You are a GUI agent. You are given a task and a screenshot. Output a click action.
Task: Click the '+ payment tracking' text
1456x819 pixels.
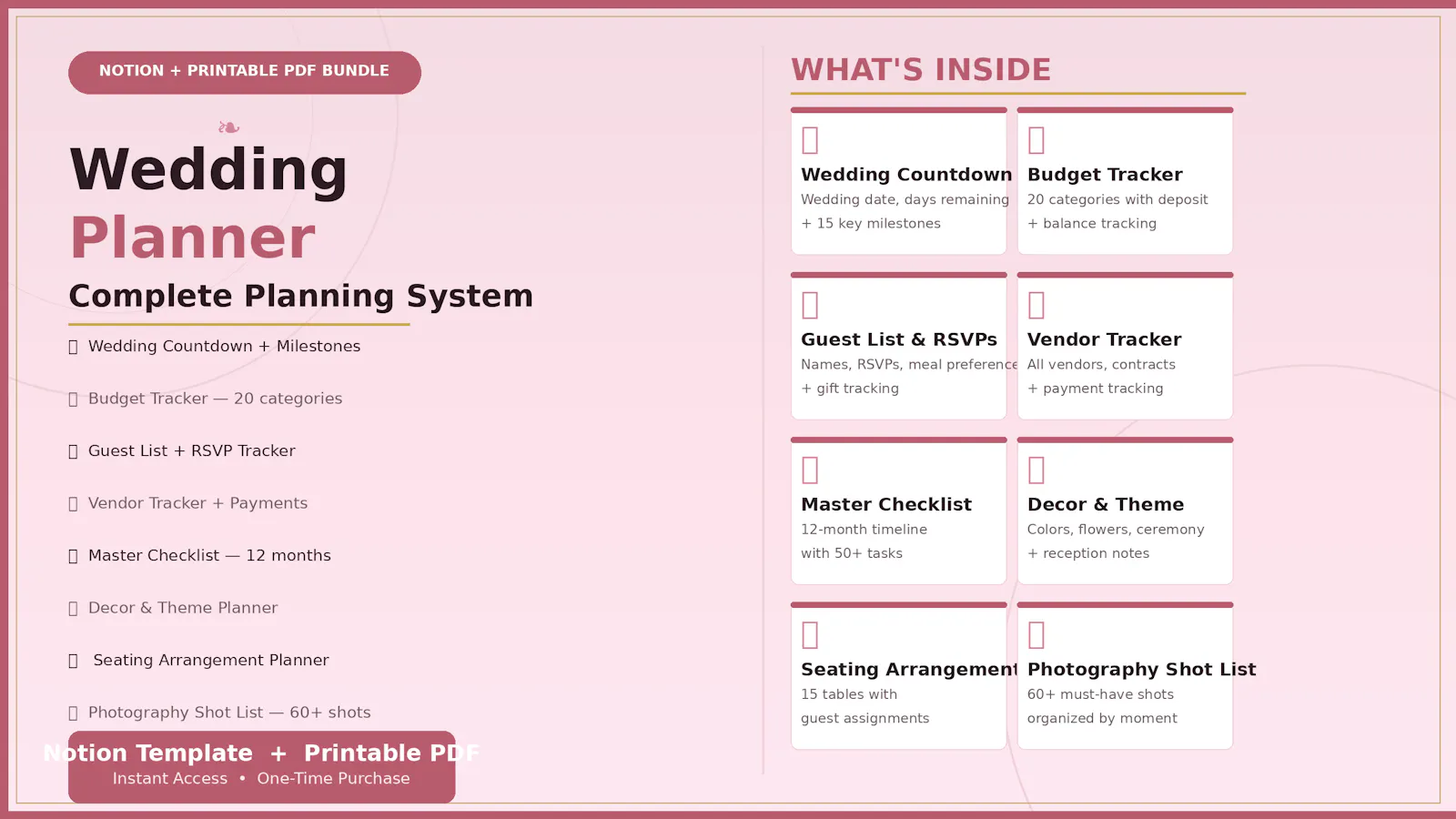coord(1096,389)
